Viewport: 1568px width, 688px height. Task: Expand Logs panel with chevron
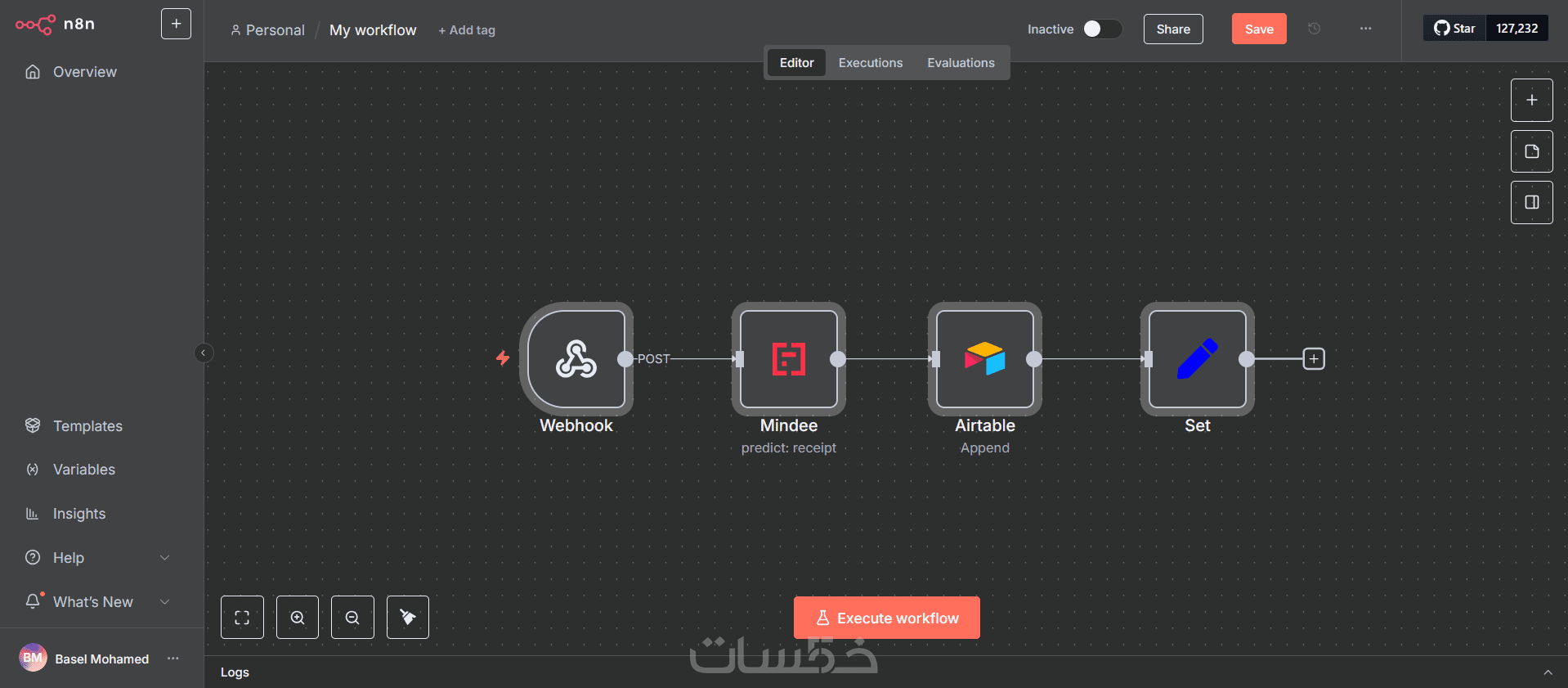pos(1548,672)
